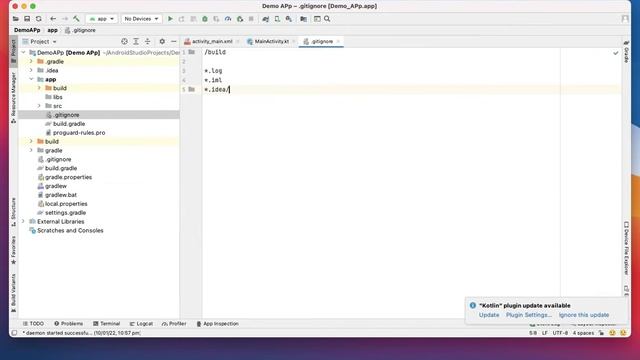Click DemoAPp breadcrumb in navigation bar
This screenshot has width=640, height=360.
click(27, 30)
